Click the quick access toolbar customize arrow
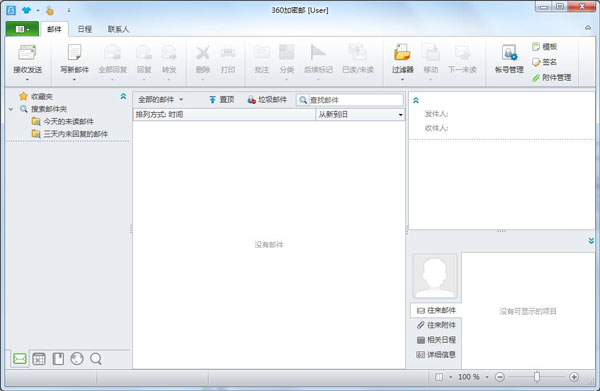600x391 pixels. pos(69,10)
